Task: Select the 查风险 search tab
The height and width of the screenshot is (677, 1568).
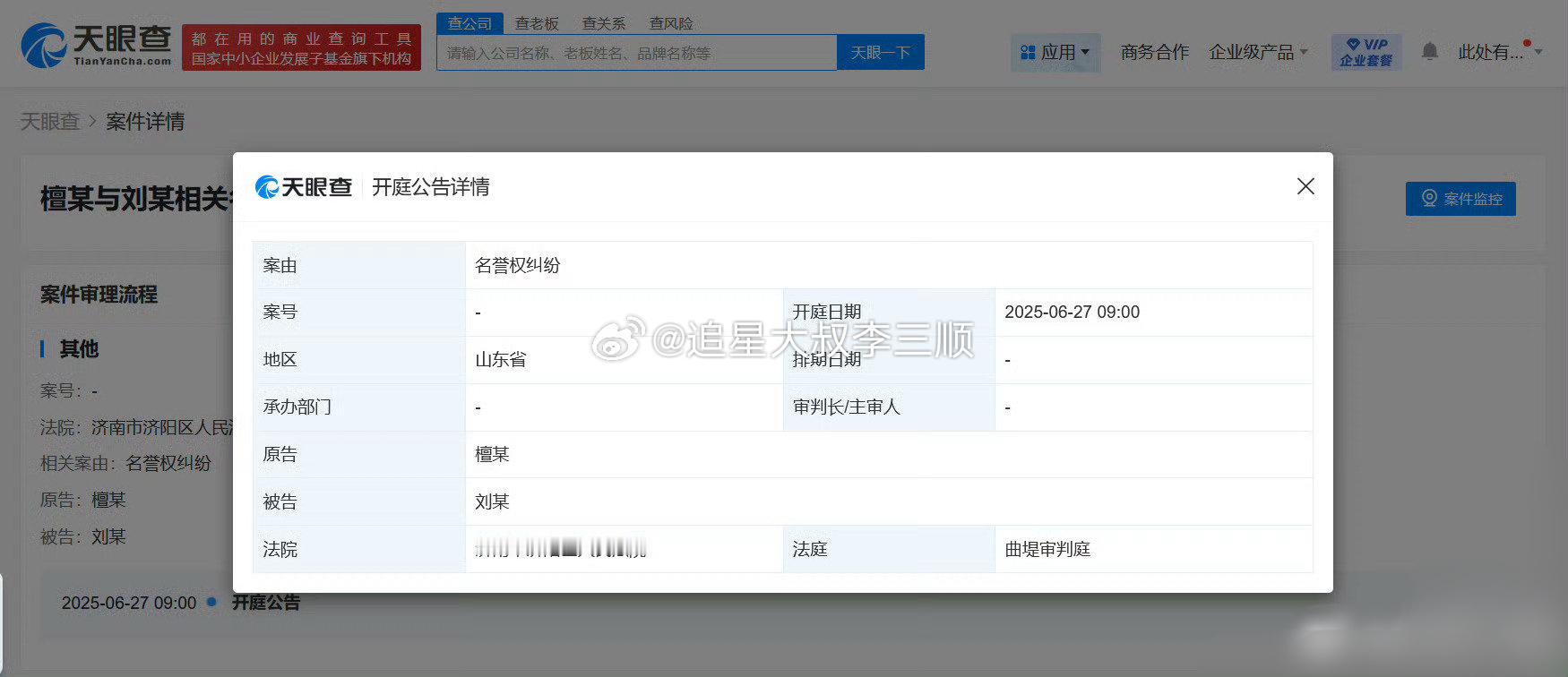Action: coord(671,23)
